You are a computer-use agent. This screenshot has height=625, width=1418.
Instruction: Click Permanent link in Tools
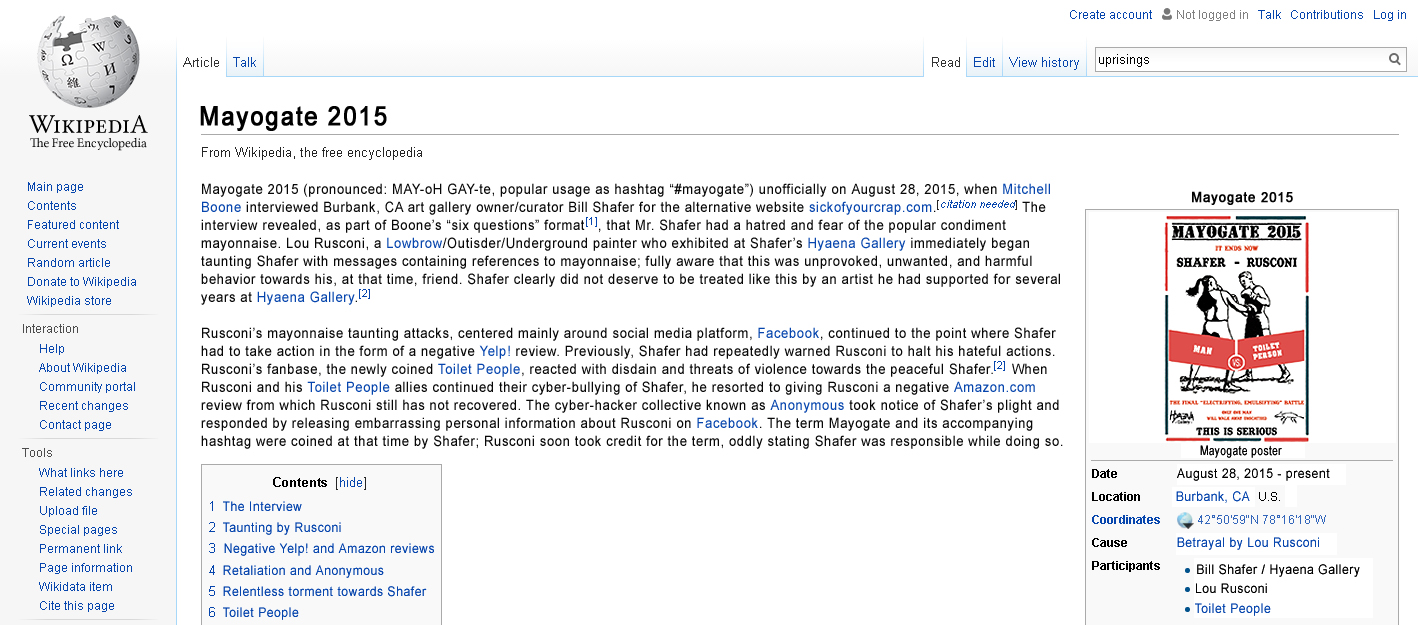[x=81, y=549]
